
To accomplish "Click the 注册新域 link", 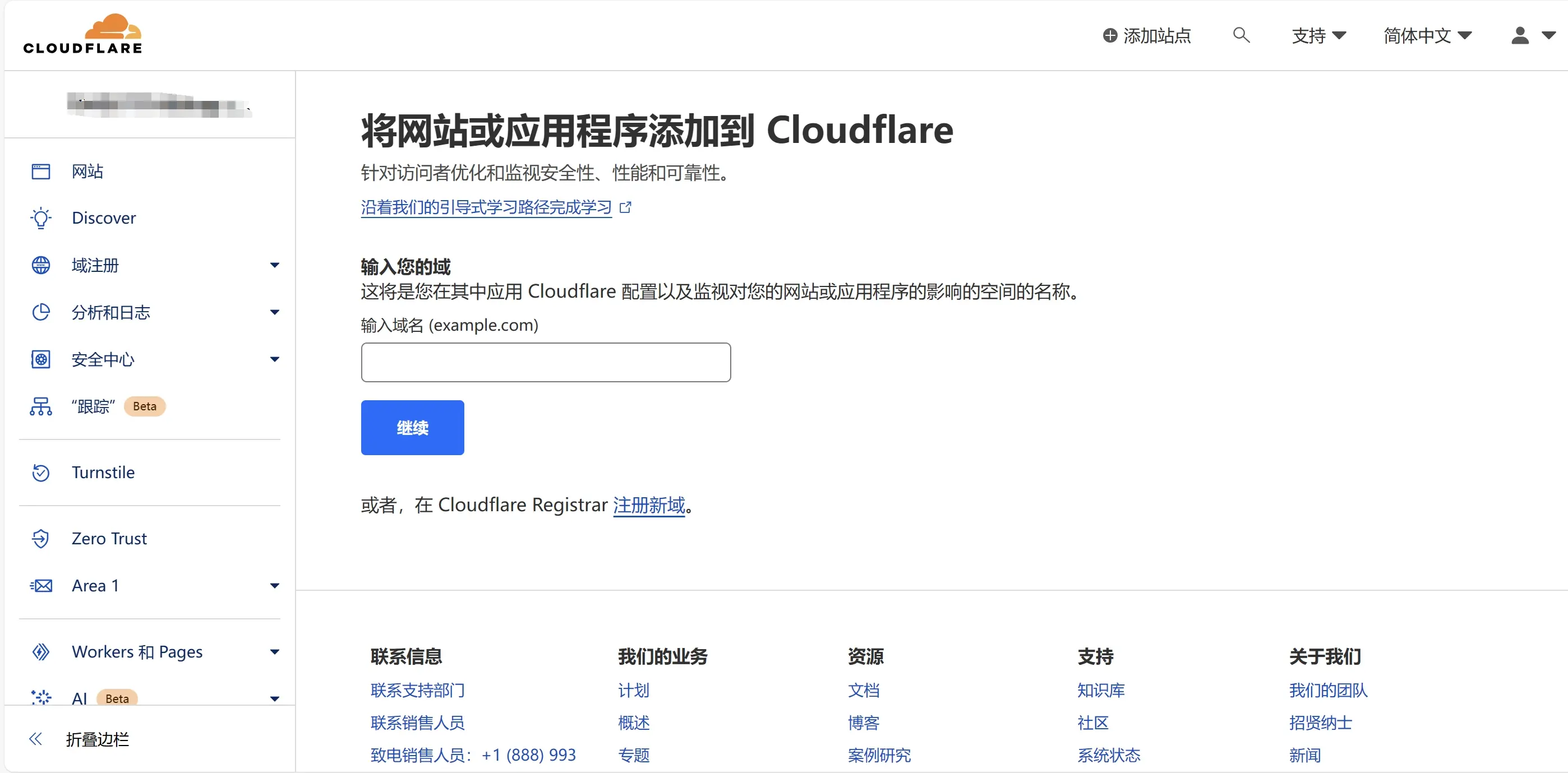I will click(649, 505).
